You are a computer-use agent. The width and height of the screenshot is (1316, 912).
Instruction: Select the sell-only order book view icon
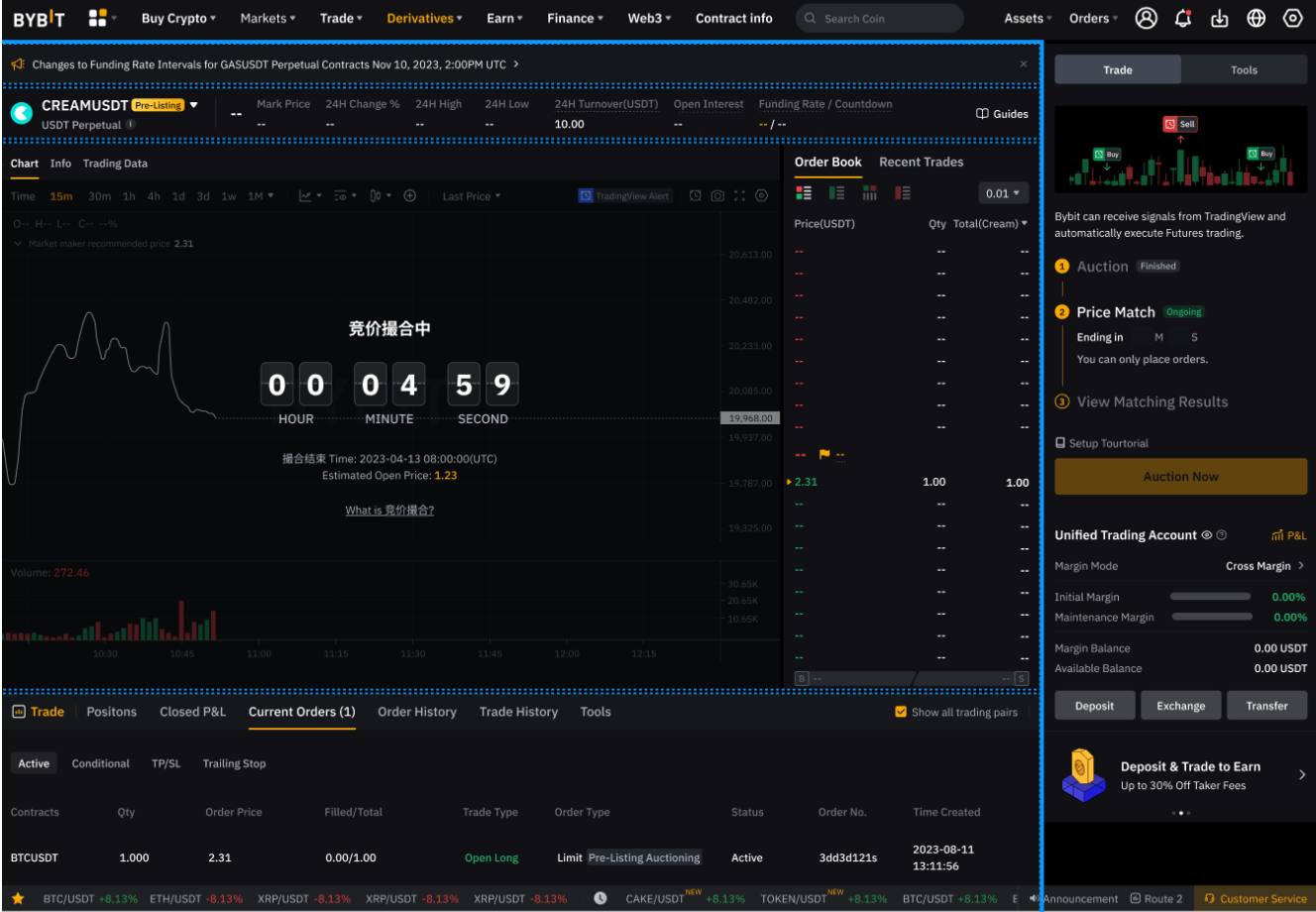902,193
